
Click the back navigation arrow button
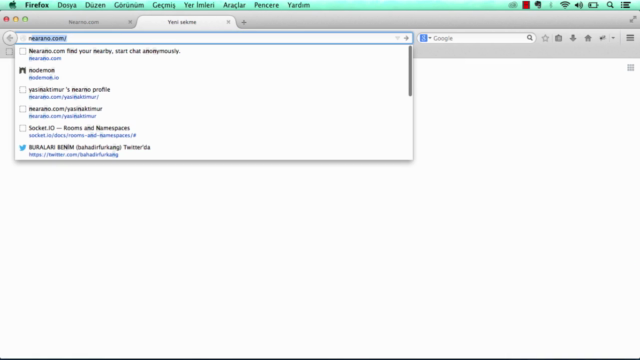(x=10, y=38)
